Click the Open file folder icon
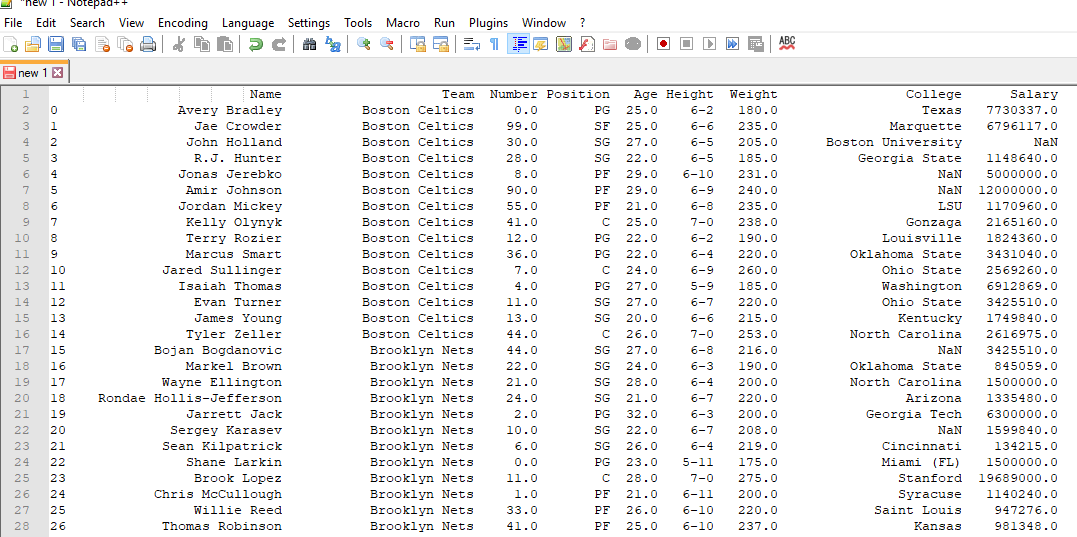 33,45
